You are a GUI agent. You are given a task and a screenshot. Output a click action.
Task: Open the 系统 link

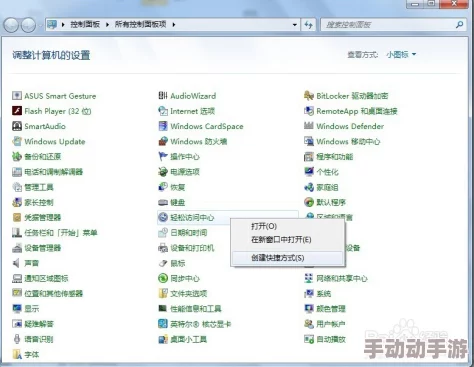click(323, 294)
